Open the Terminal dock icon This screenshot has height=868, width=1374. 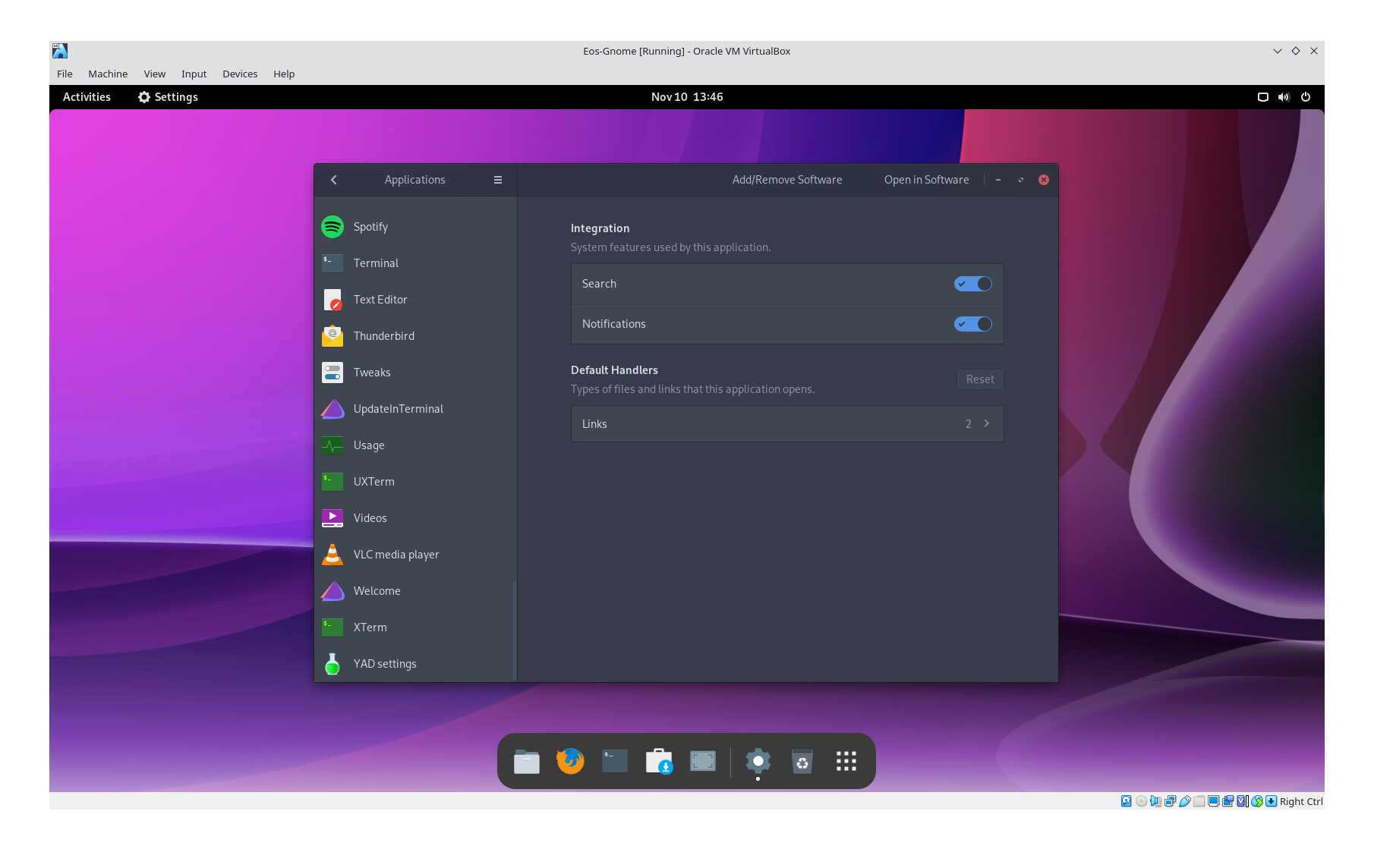coord(615,761)
